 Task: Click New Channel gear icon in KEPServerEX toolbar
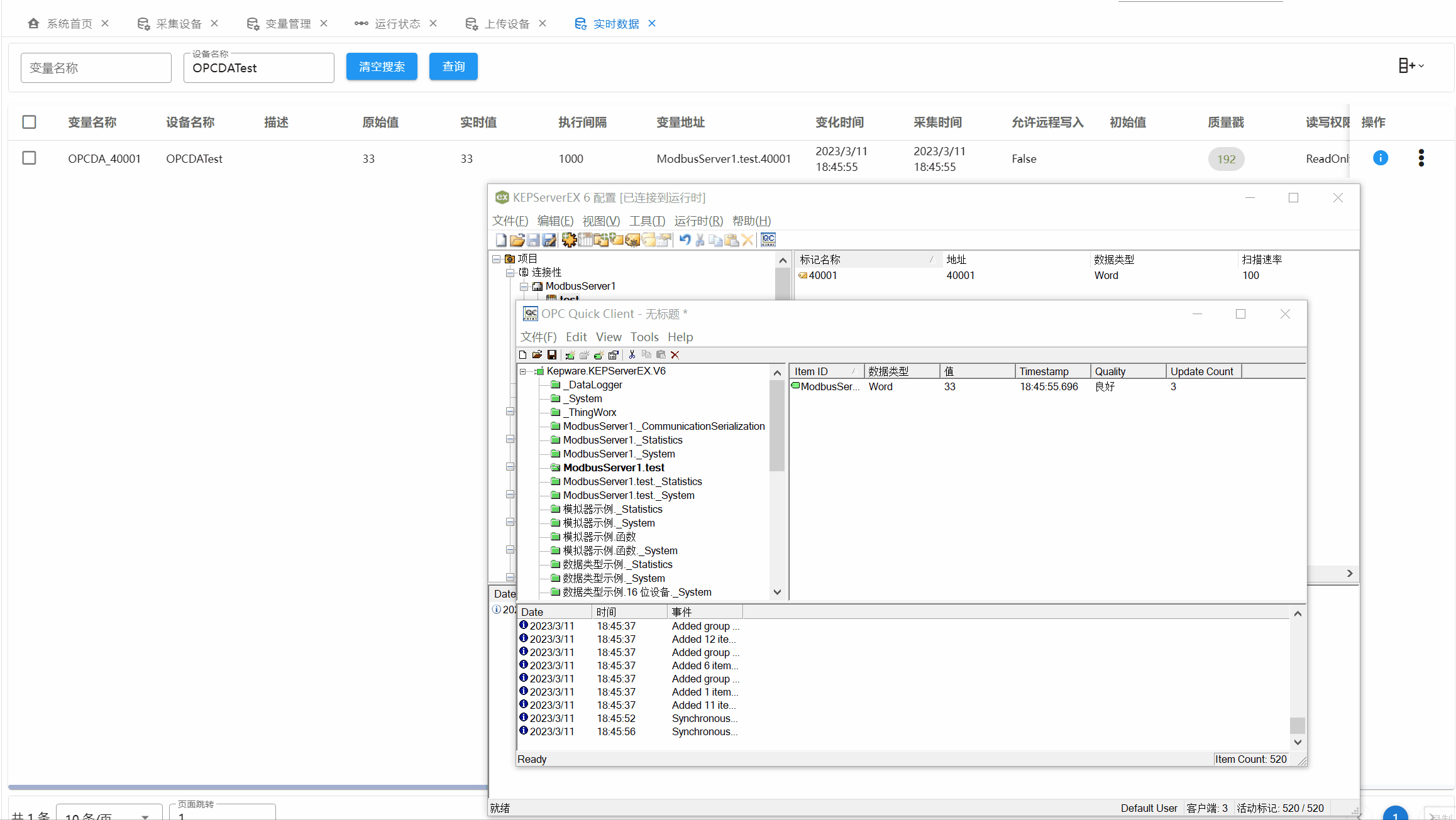(569, 239)
